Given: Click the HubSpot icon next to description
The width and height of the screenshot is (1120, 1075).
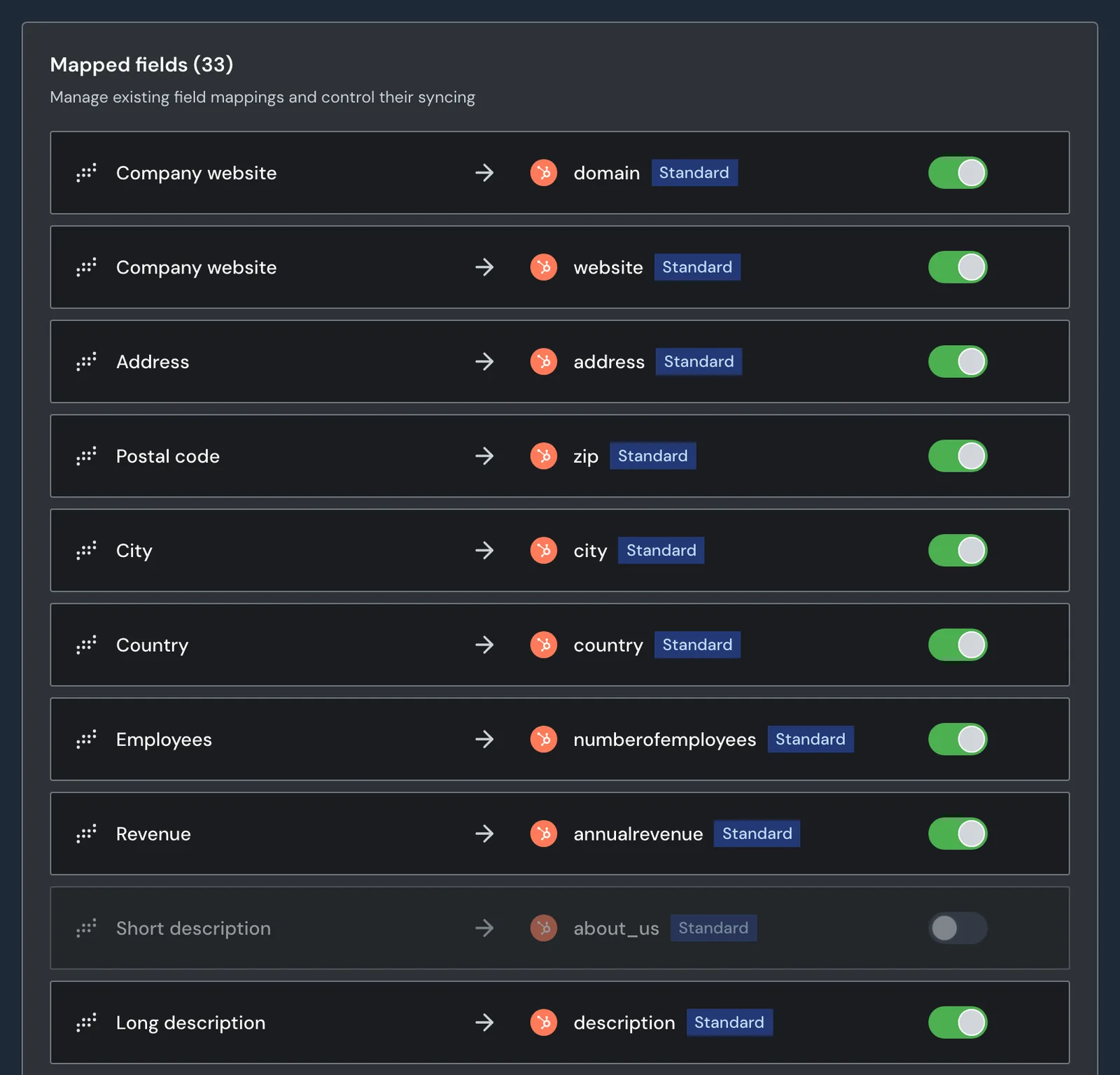Looking at the screenshot, I should coord(544,1023).
